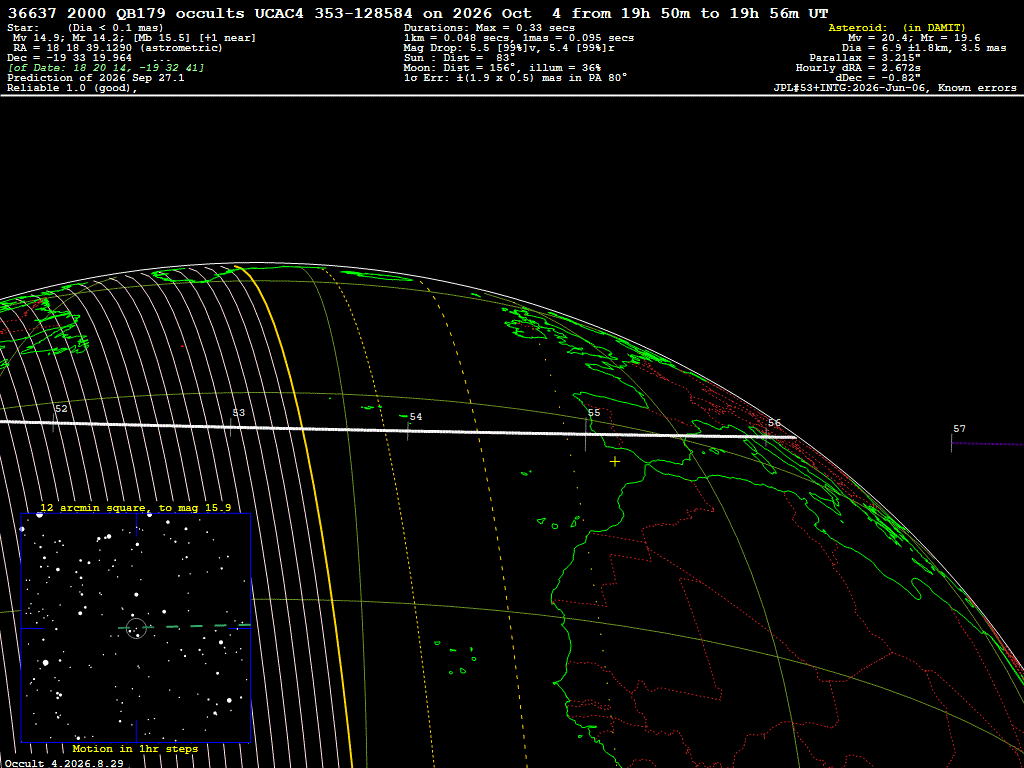Click the 57 minute marker off globe
The width and height of the screenshot is (1024, 768).
click(x=959, y=429)
